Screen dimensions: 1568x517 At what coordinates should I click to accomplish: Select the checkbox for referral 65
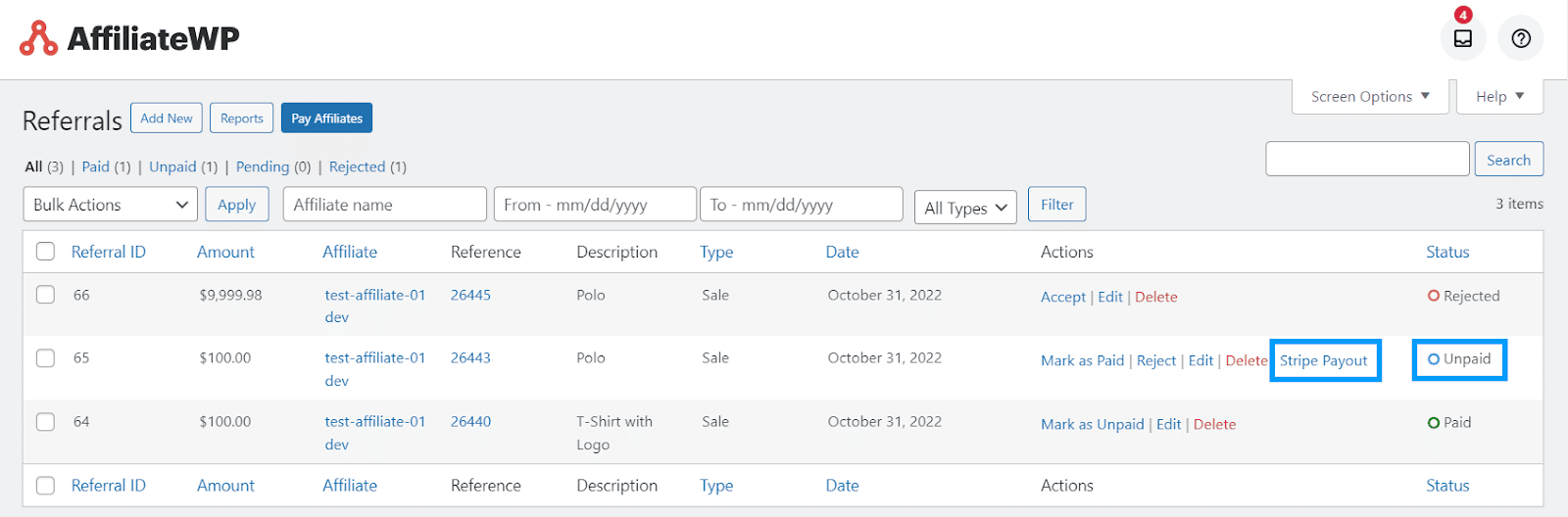click(x=45, y=357)
